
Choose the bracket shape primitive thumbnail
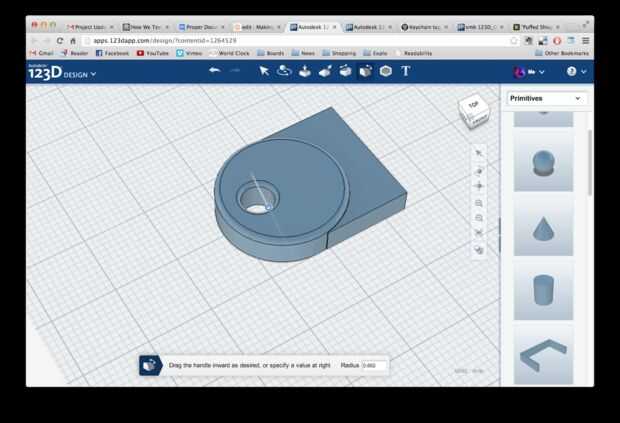pos(543,352)
